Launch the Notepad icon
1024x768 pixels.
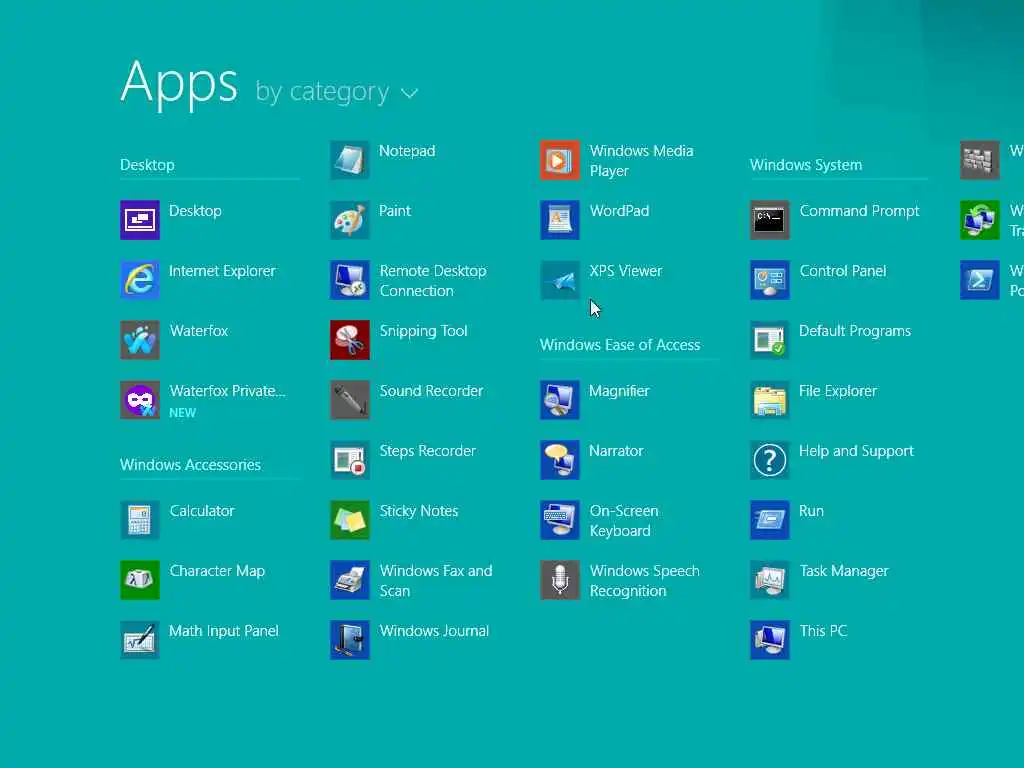350,160
